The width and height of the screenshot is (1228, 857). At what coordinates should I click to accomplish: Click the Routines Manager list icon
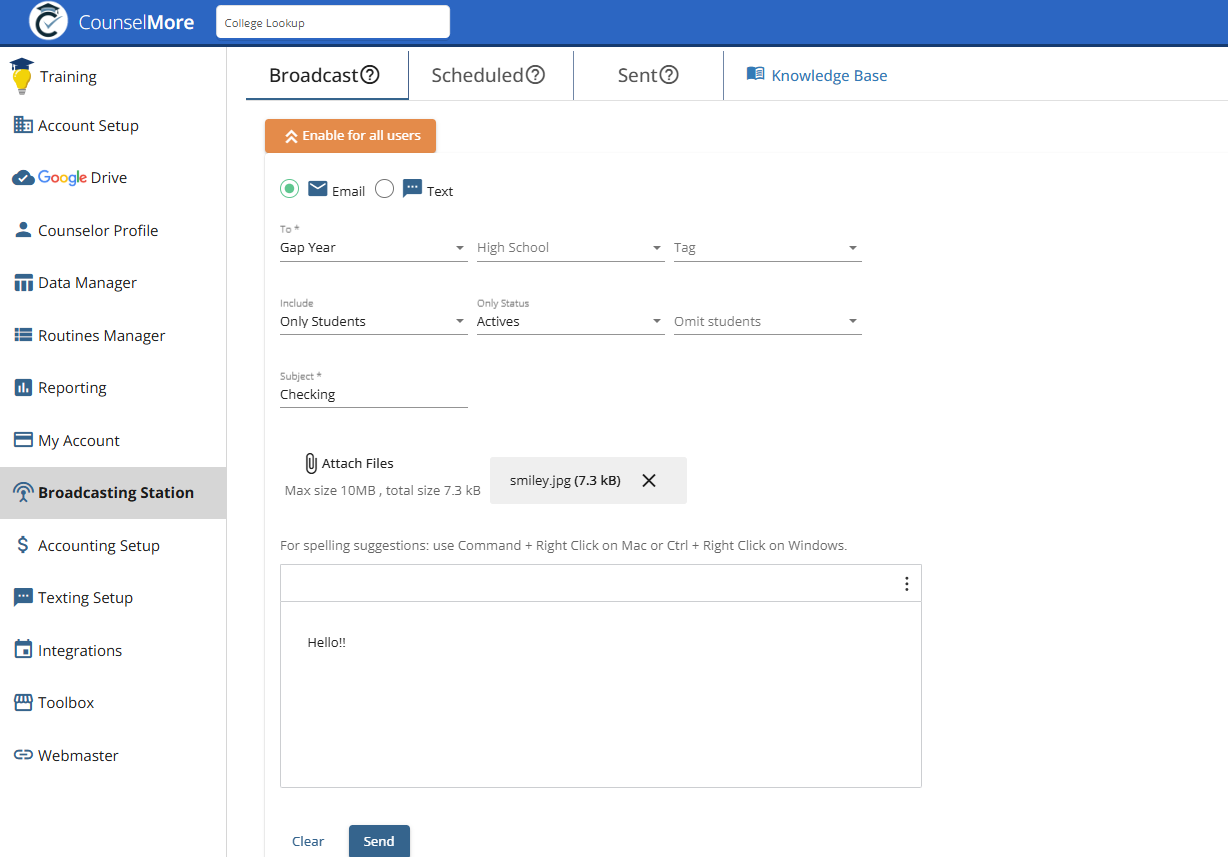point(23,335)
